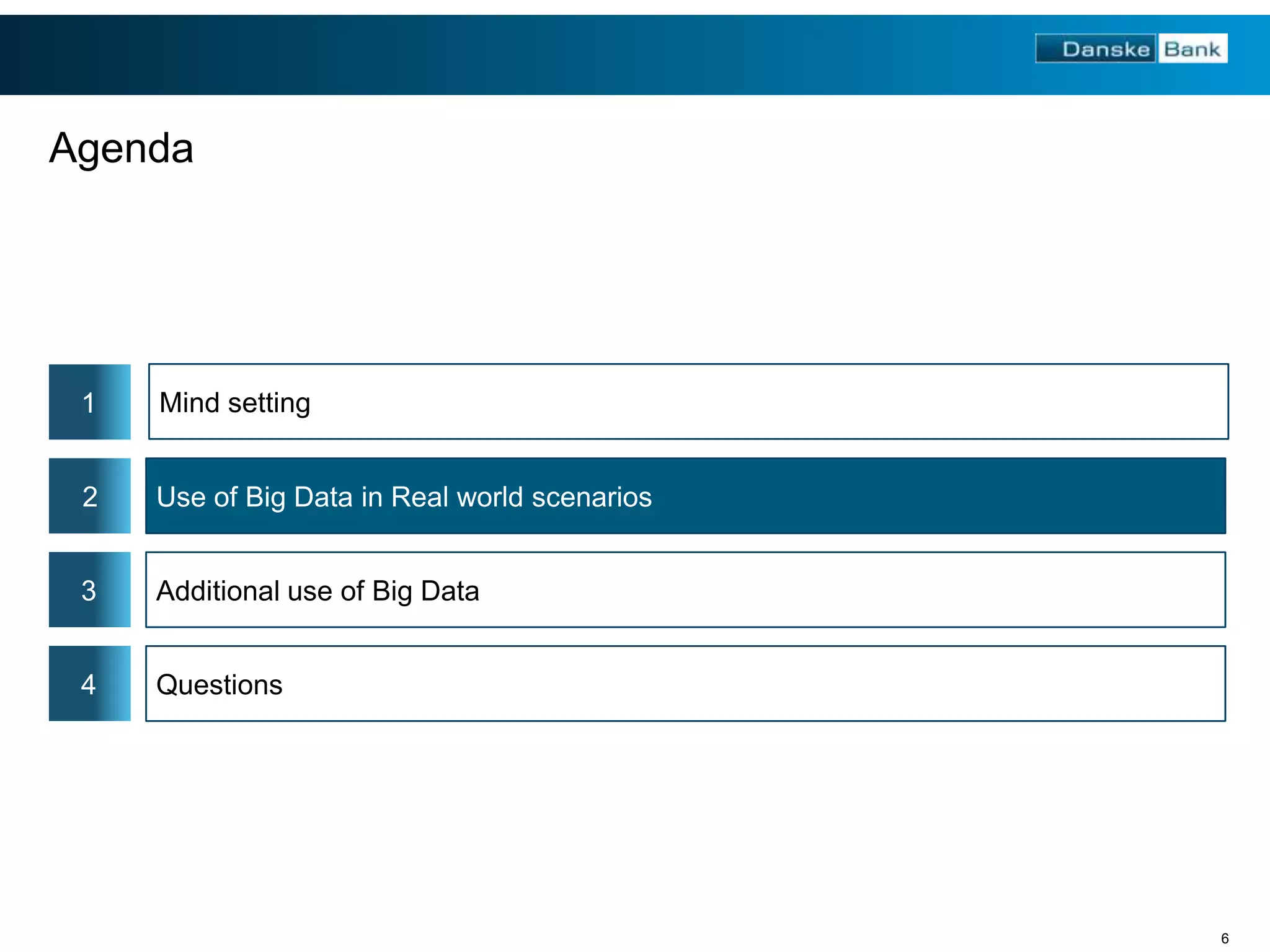Select the Questions agenda item

[686, 684]
